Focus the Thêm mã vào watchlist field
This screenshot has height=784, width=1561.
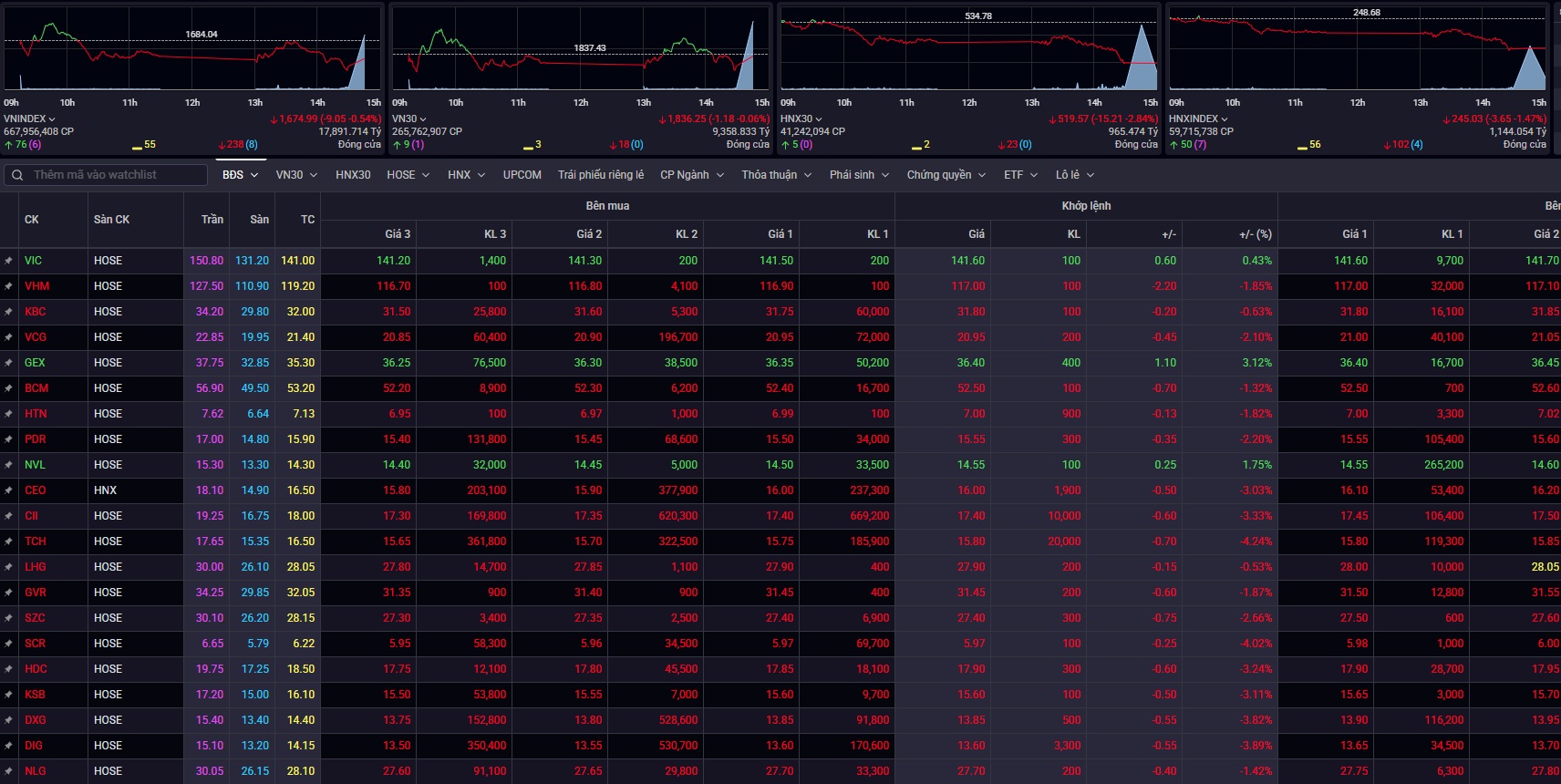(114, 175)
